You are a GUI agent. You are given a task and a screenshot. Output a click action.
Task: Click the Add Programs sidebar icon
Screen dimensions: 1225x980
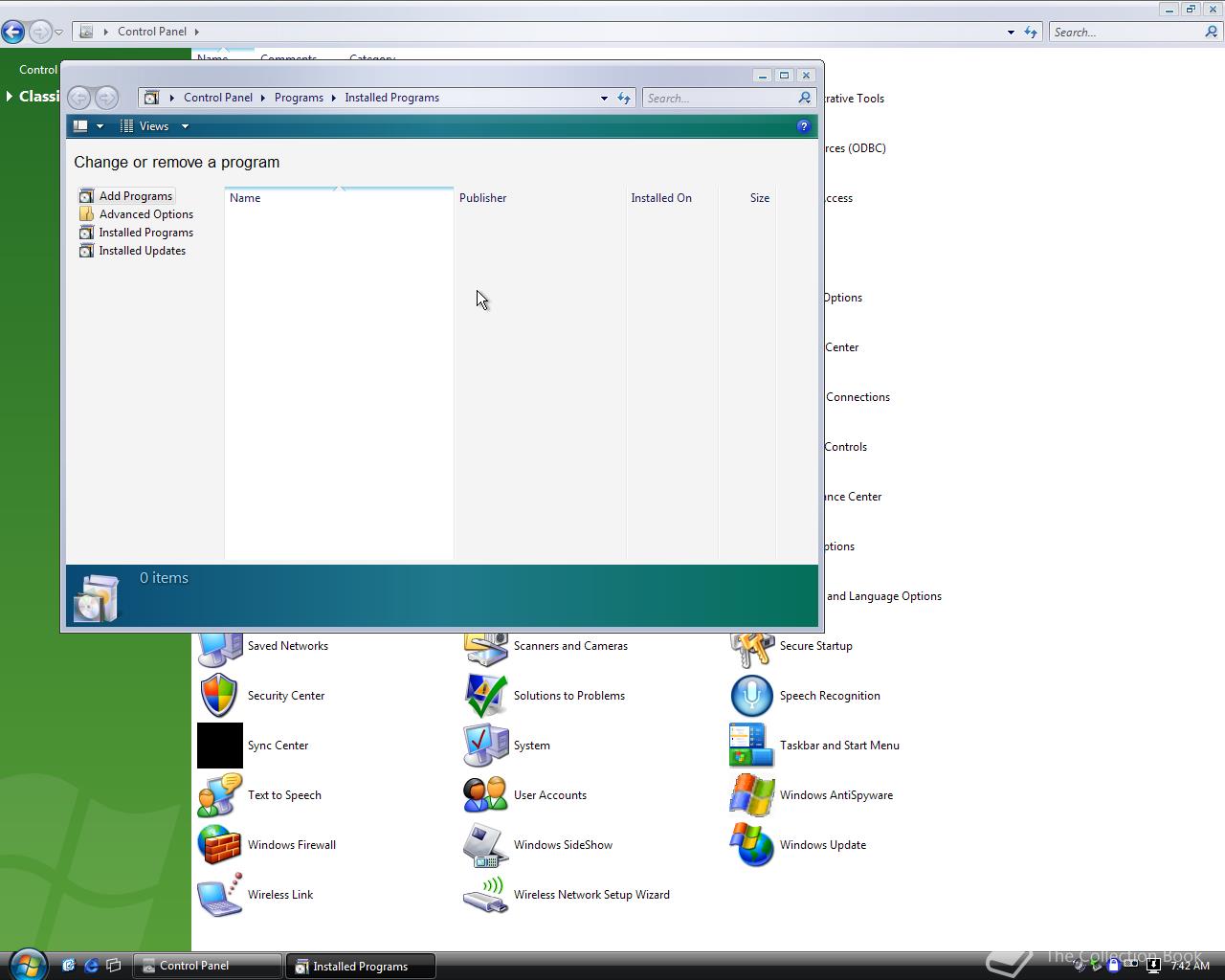pos(86,196)
